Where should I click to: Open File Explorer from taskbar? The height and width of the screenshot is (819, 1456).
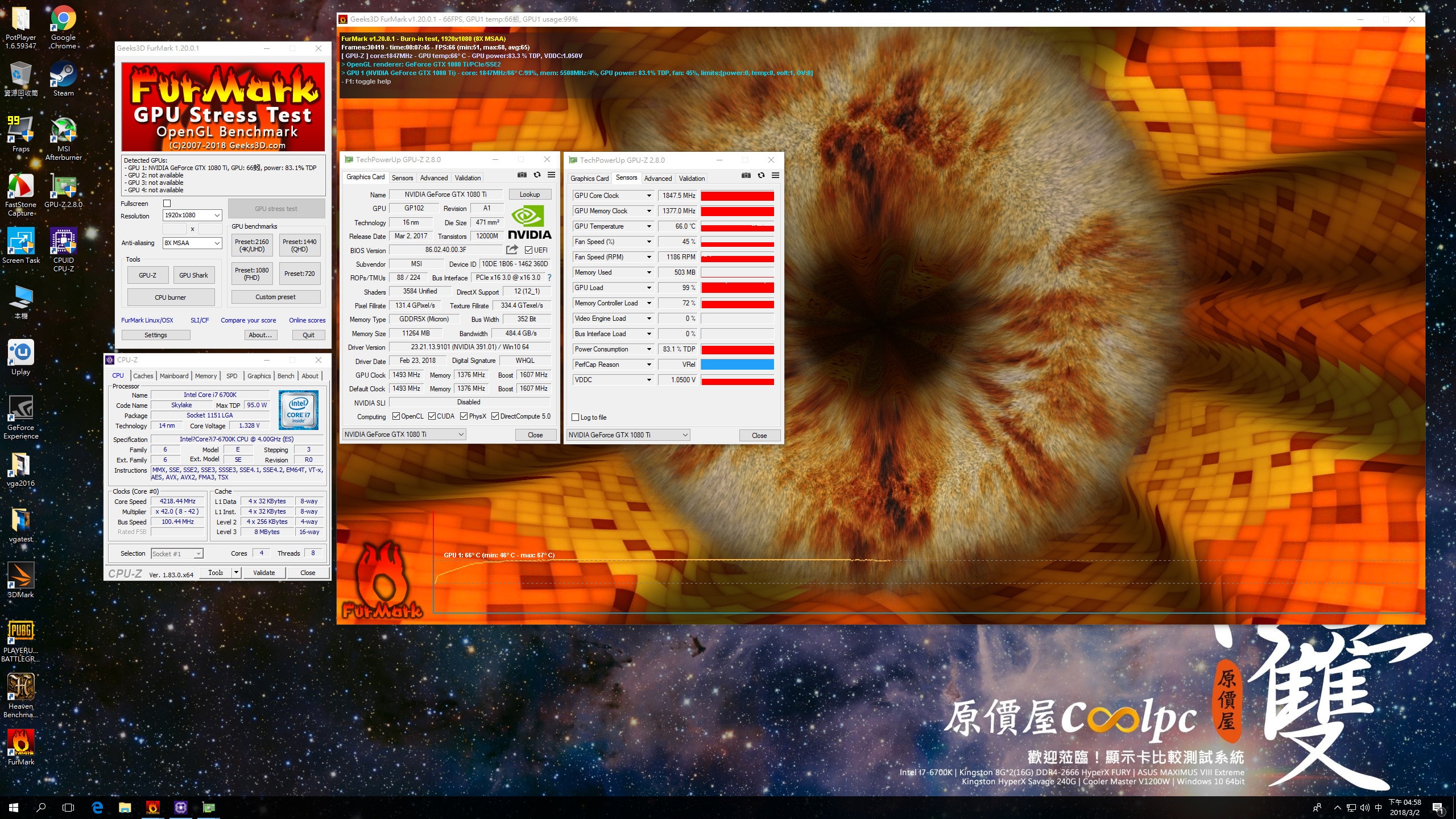click(x=125, y=807)
